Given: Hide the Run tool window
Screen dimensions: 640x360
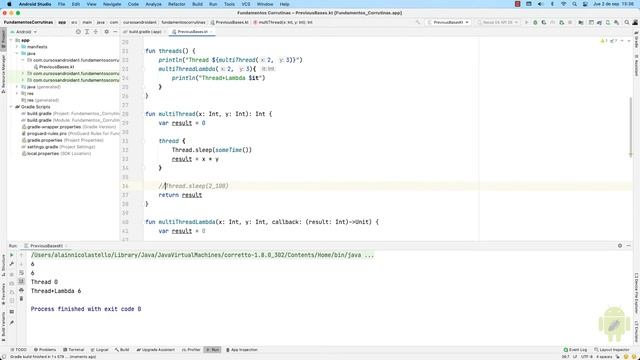Looking at the screenshot, I should tap(629, 246).
